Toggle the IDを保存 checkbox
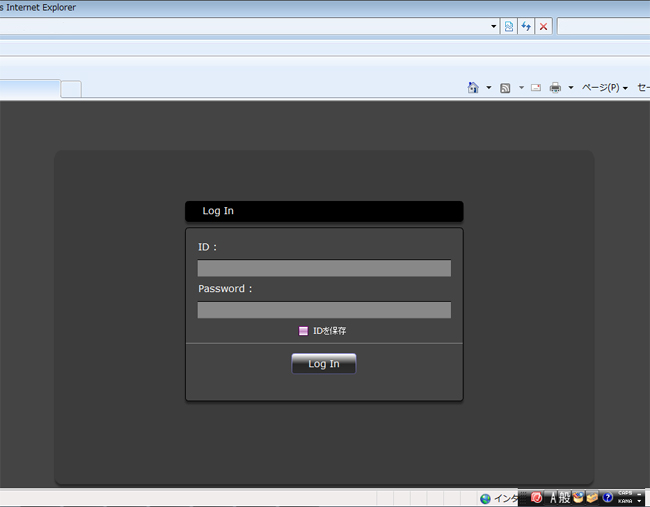The image size is (650, 507). 304,331
